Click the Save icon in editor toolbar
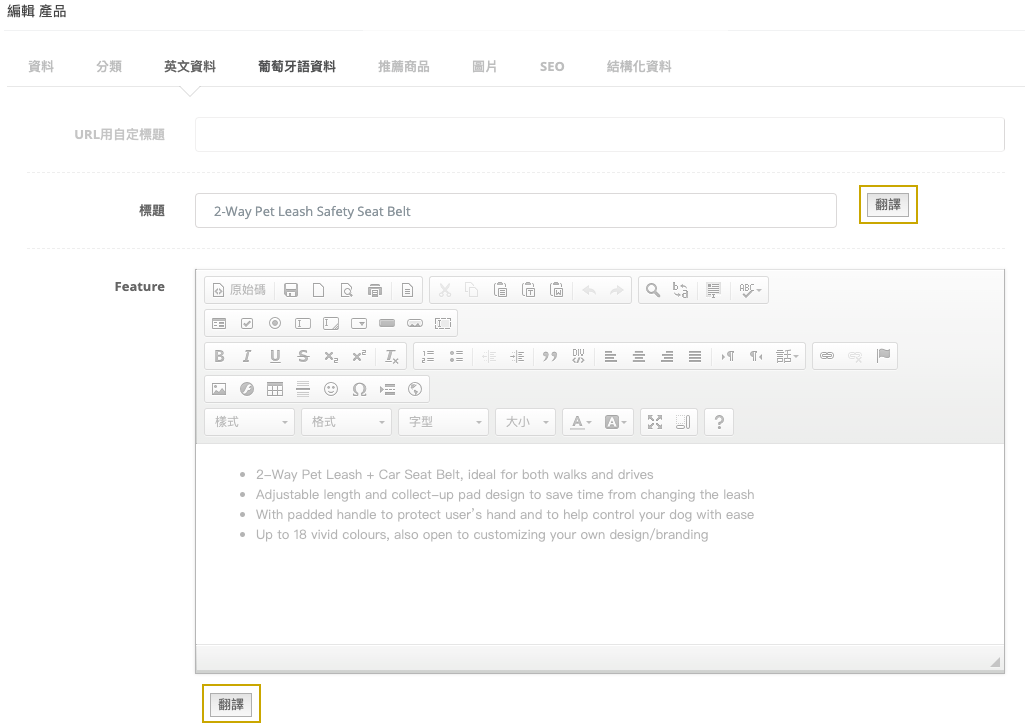This screenshot has height=726, width=1030. (x=290, y=290)
